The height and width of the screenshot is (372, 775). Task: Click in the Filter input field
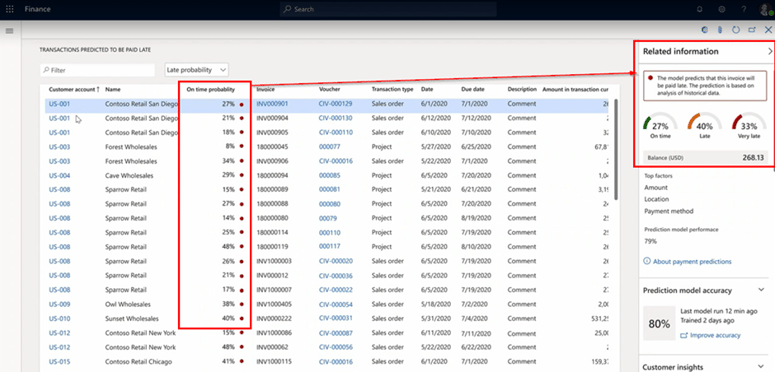tap(97, 70)
